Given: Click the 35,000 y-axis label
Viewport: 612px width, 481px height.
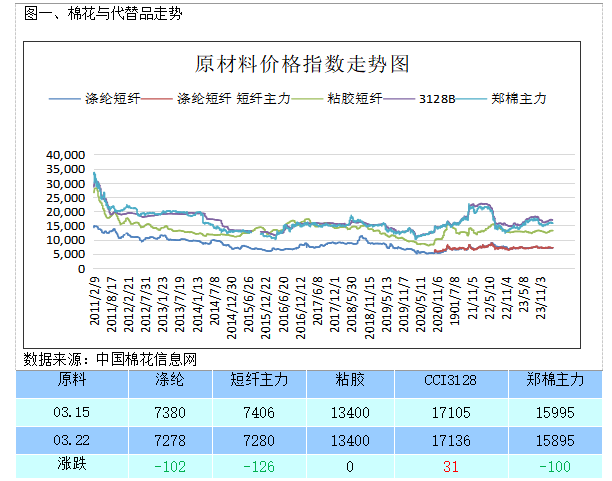Looking at the screenshot, I should (x=66, y=169).
